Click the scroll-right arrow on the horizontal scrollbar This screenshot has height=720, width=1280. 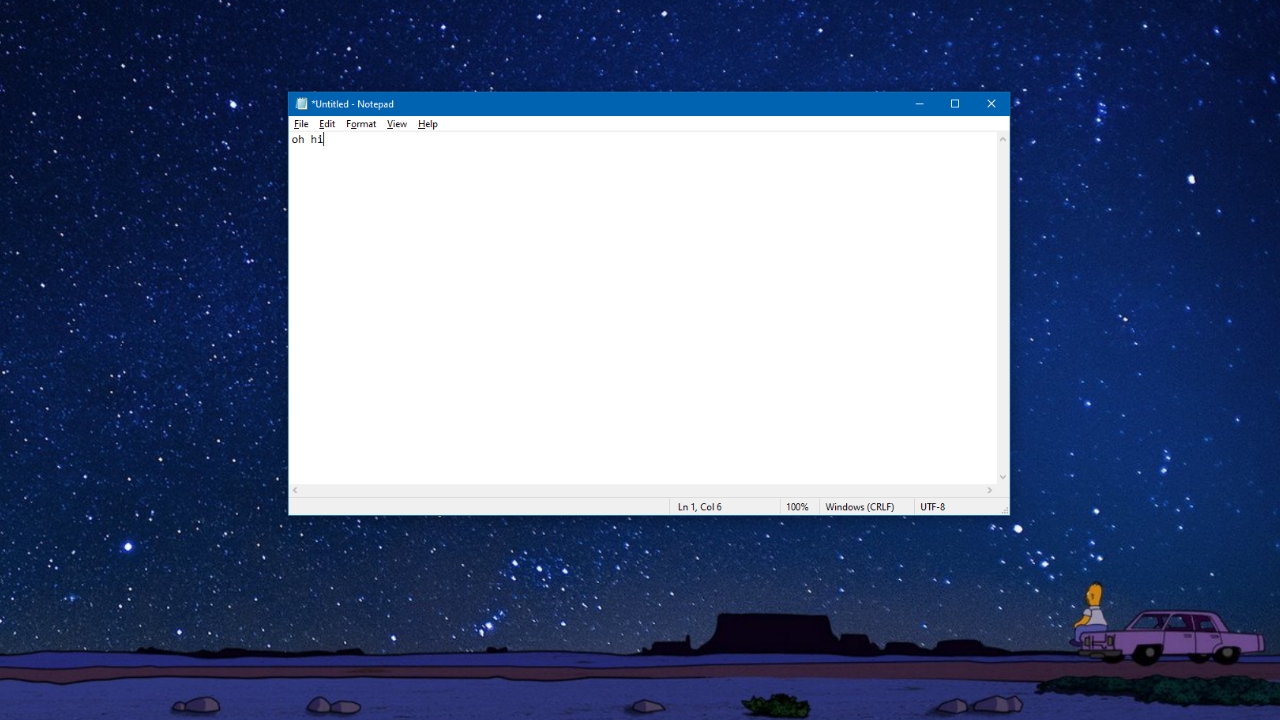pos(991,491)
